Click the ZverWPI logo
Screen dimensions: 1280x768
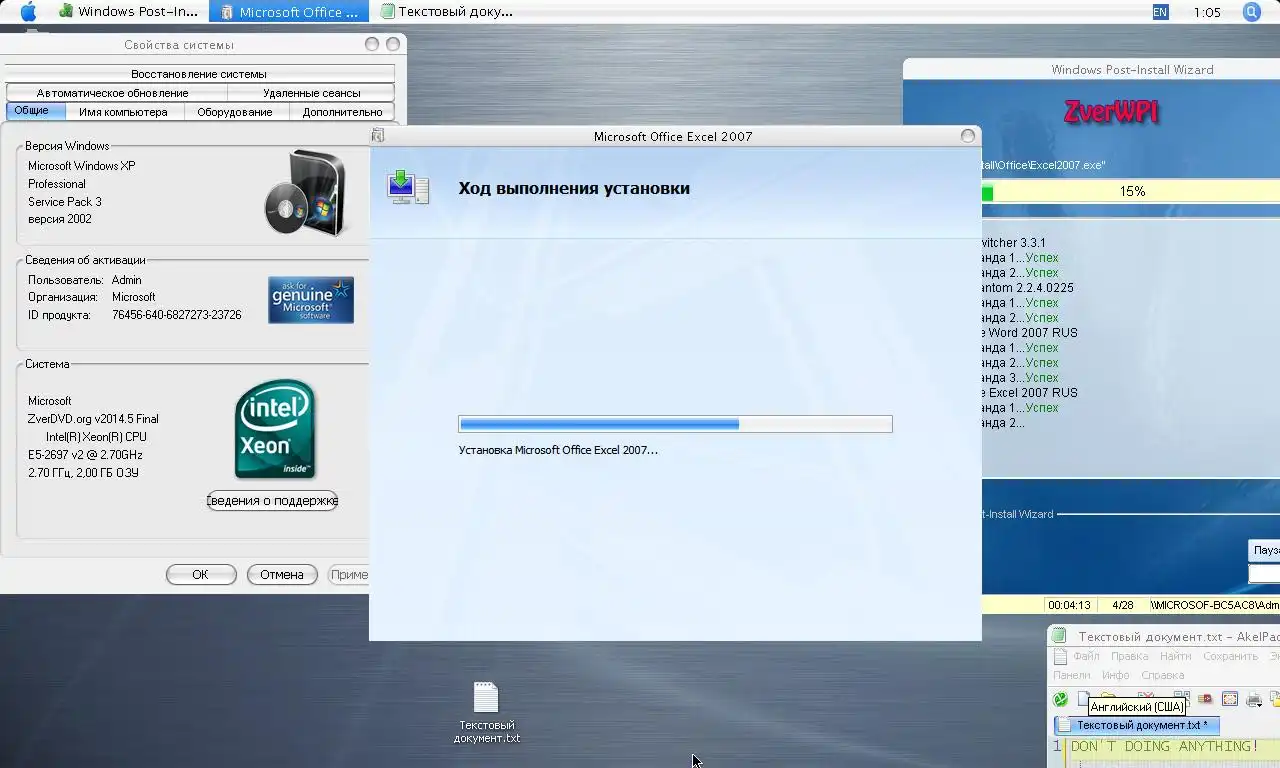tap(1111, 112)
